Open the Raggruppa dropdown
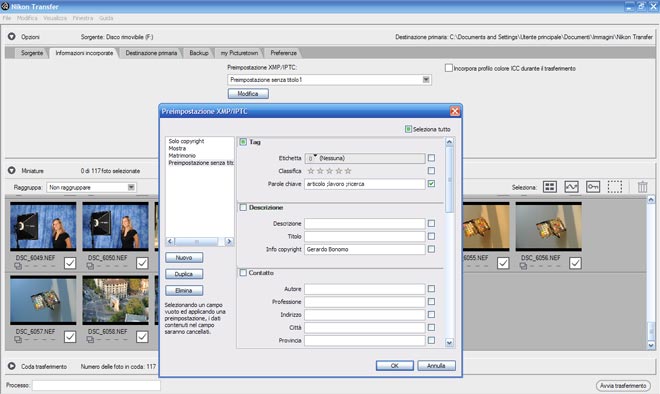660x394 pixels. coord(131,187)
